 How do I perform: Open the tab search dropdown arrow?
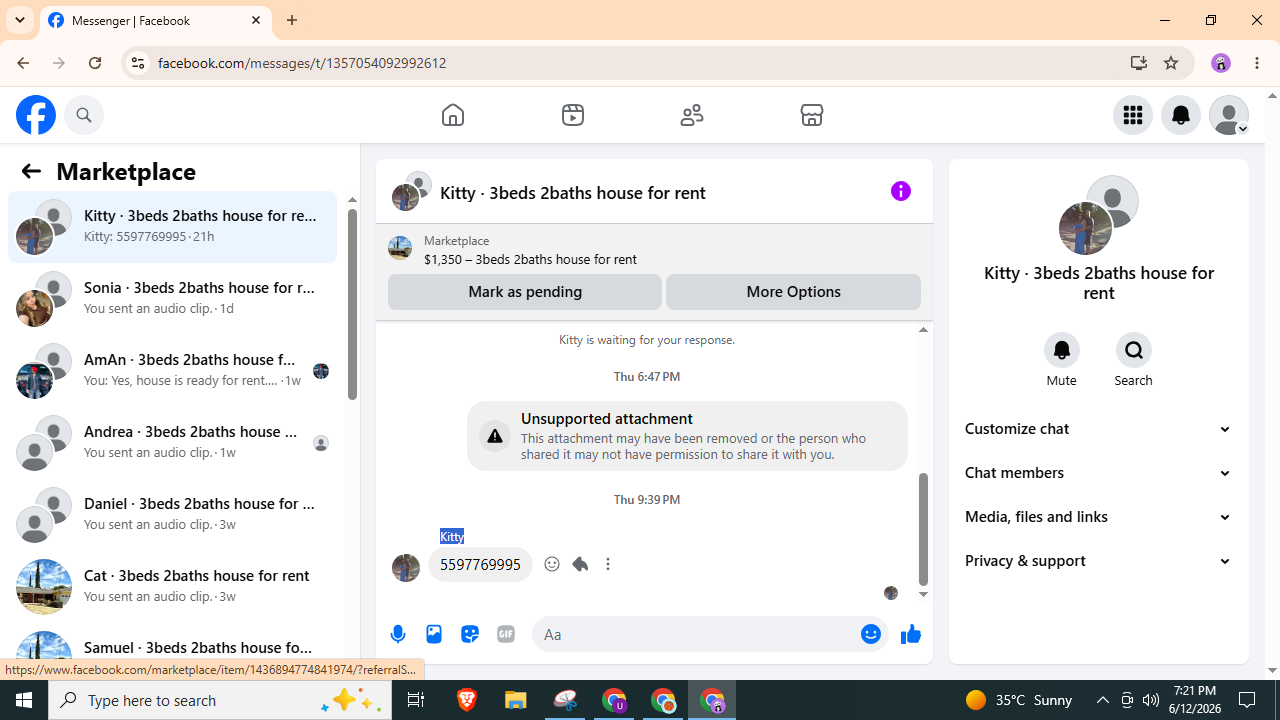20,20
